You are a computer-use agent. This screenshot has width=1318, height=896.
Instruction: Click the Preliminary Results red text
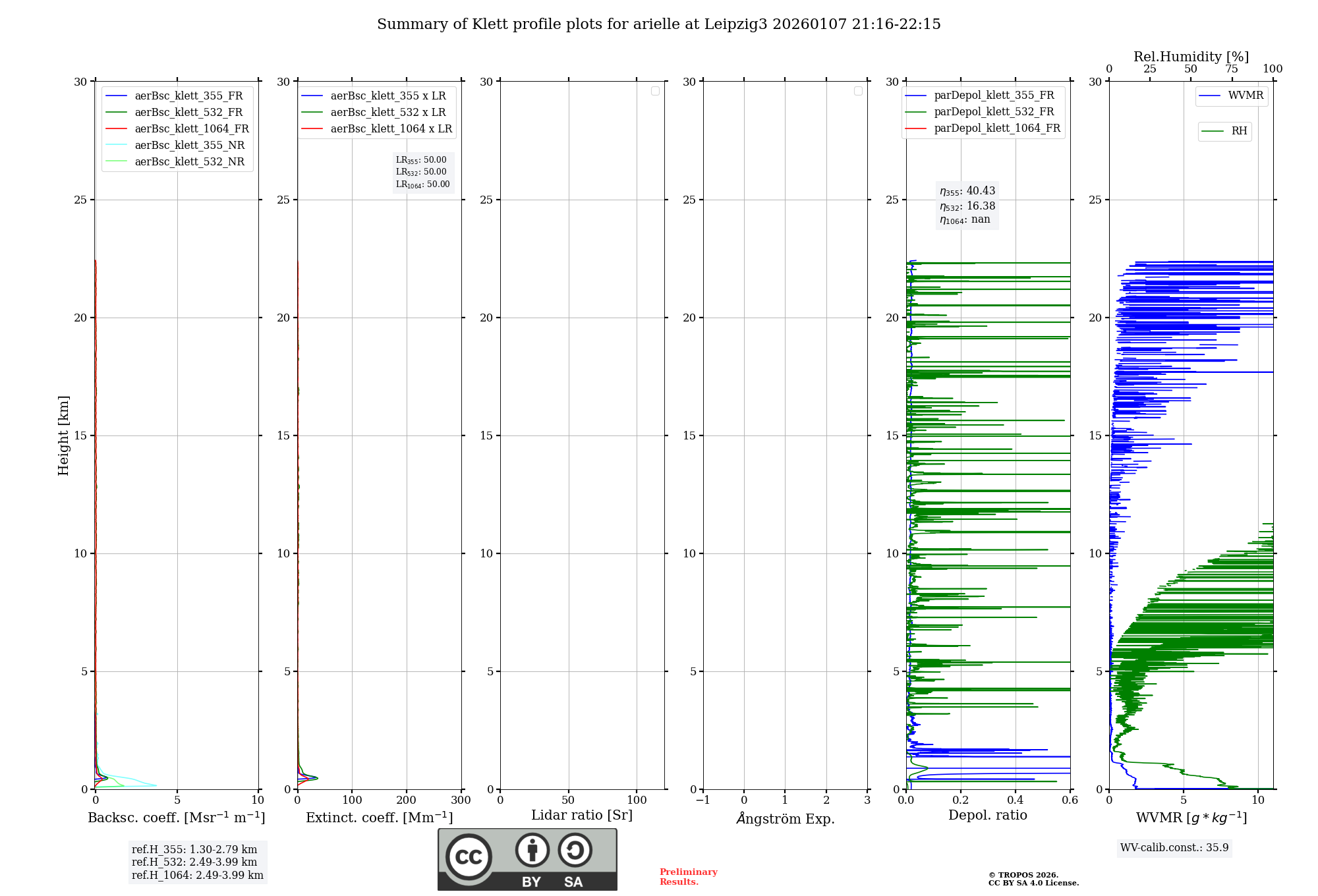point(688,876)
